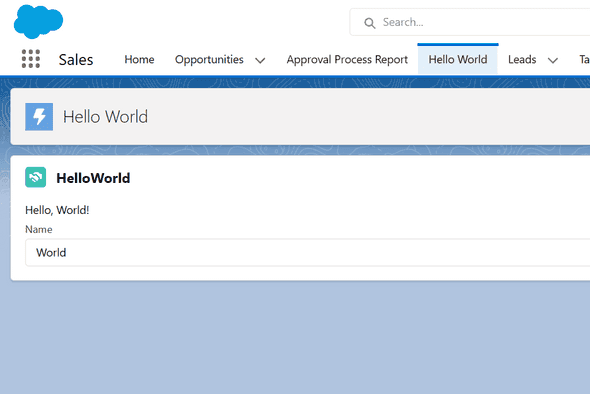Open the Home tab

tap(139, 59)
